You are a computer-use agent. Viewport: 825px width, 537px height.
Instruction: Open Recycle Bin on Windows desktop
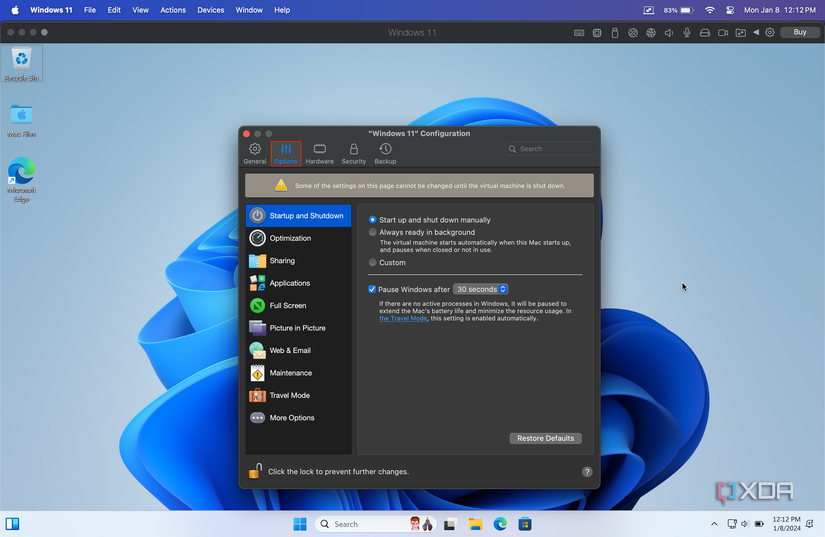[22, 64]
